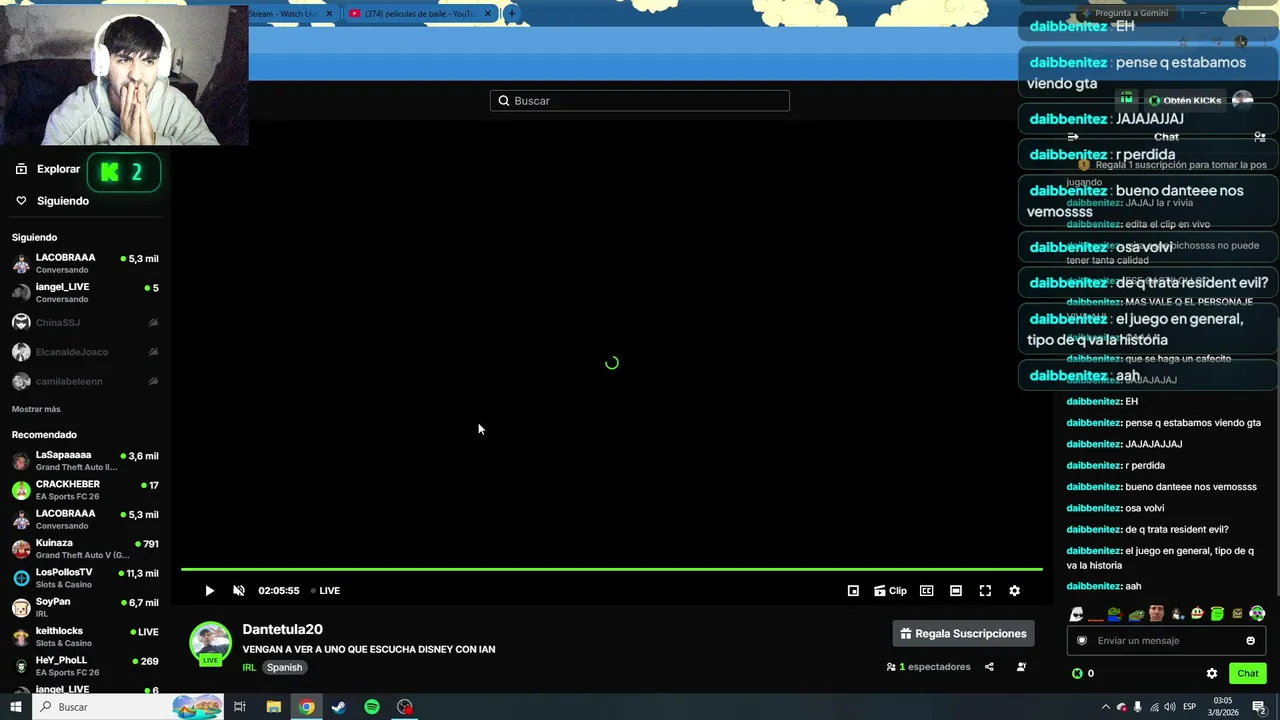The height and width of the screenshot is (720, 1280).
Task: Open Task View on the taskbar
Action: point(240,707)
